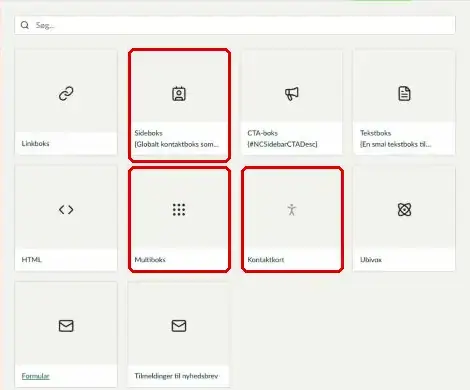
Task: Click the Globalt kontaktboks description text
Action: 176,144
